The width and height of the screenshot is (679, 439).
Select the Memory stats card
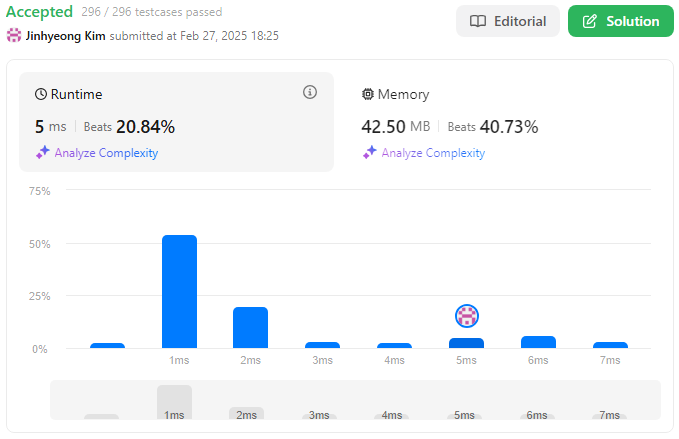(502, 122)
